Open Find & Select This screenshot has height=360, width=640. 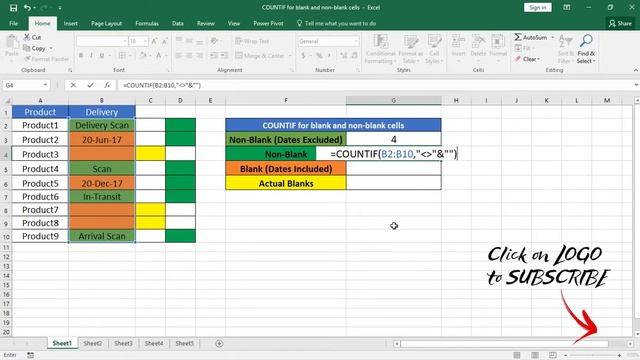[x=586, y=49]
